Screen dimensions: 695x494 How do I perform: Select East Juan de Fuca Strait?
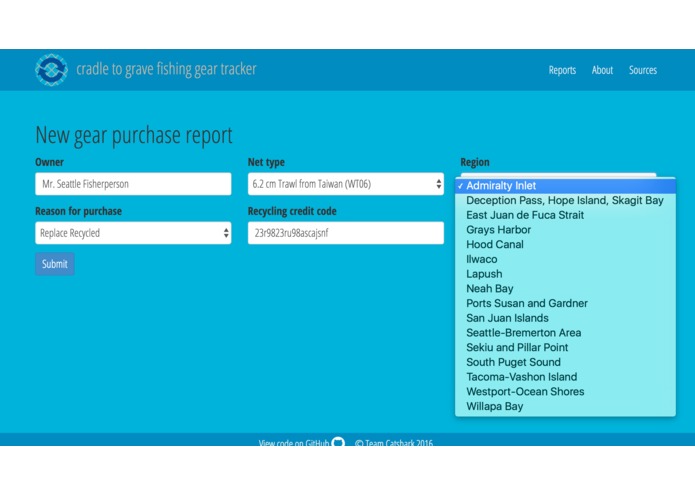click(x=566, y=215)
